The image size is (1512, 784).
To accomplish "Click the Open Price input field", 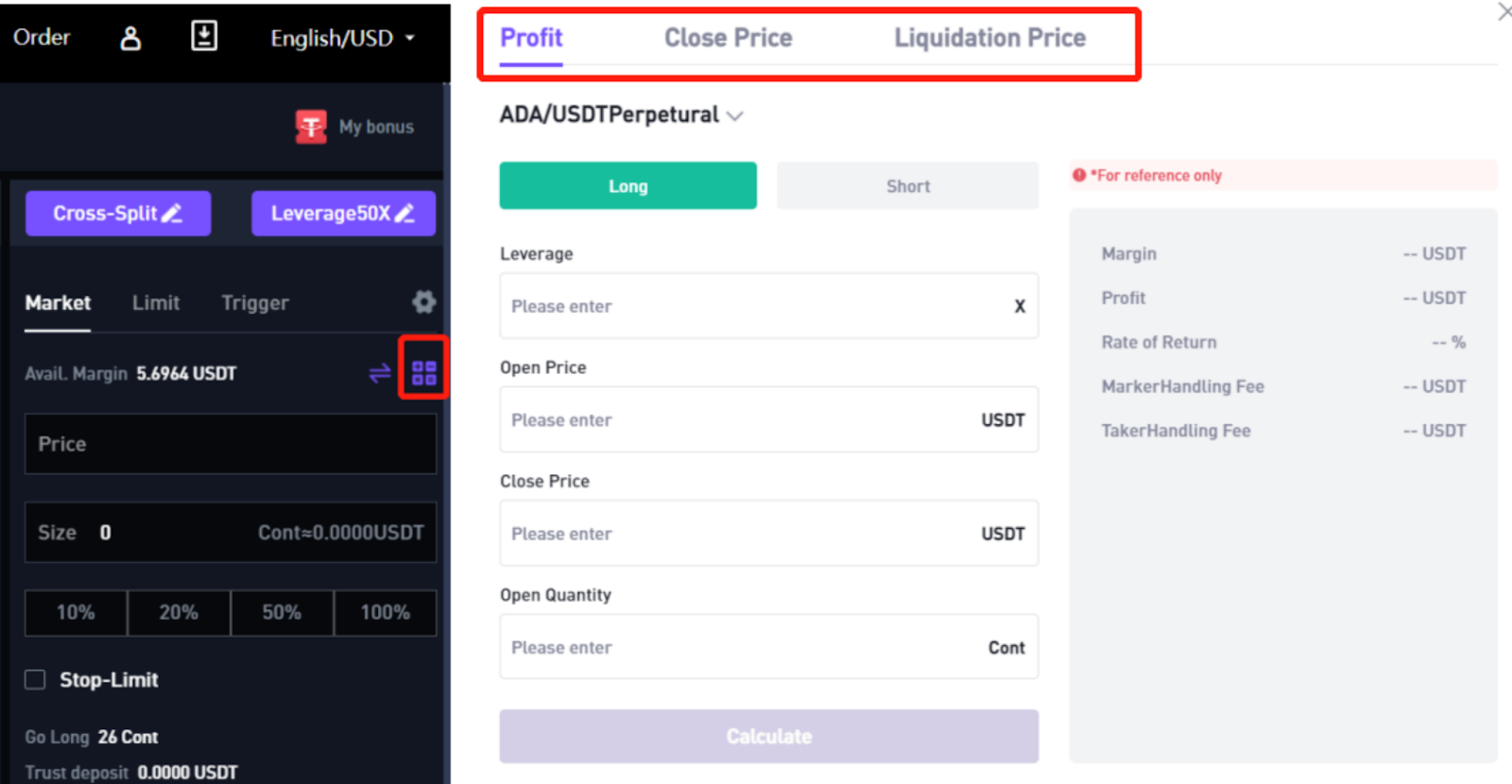I will click(769, 419).
